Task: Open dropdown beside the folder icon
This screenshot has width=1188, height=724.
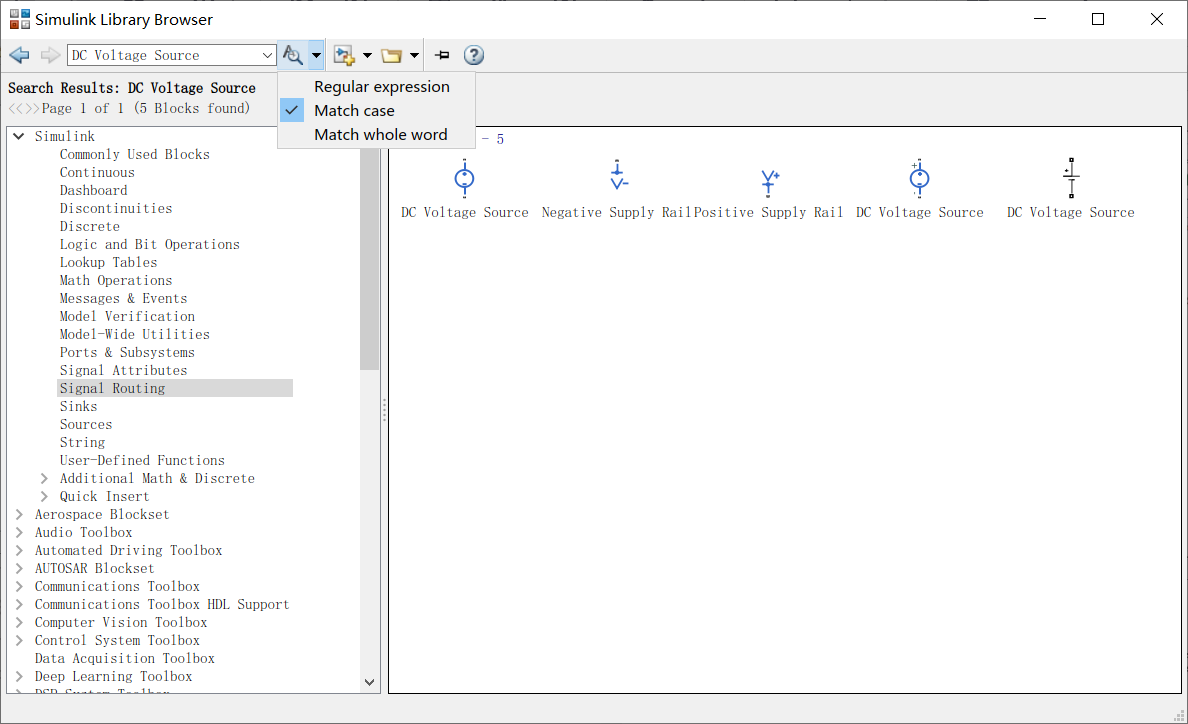Action: coord(414,55)
